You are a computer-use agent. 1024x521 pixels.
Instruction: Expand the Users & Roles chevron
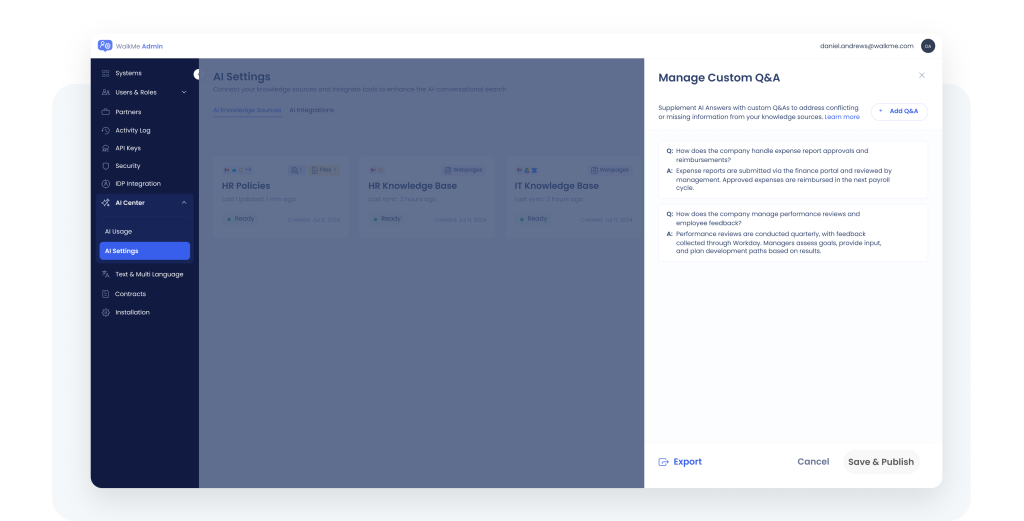(x=184, y=92)
